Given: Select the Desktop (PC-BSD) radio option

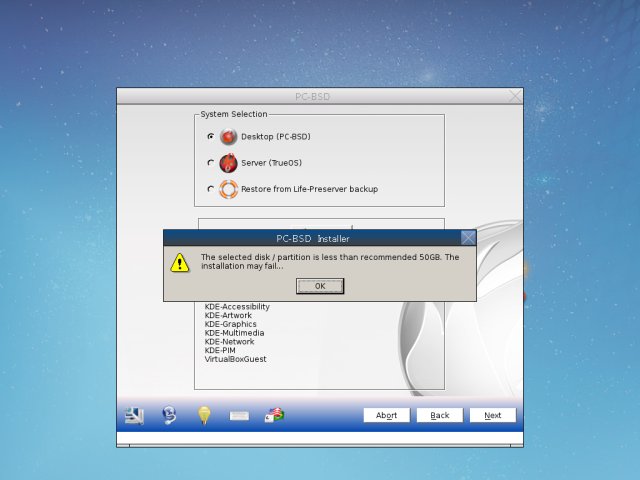Looking at the screenshot, I should (x=211, y=136).
